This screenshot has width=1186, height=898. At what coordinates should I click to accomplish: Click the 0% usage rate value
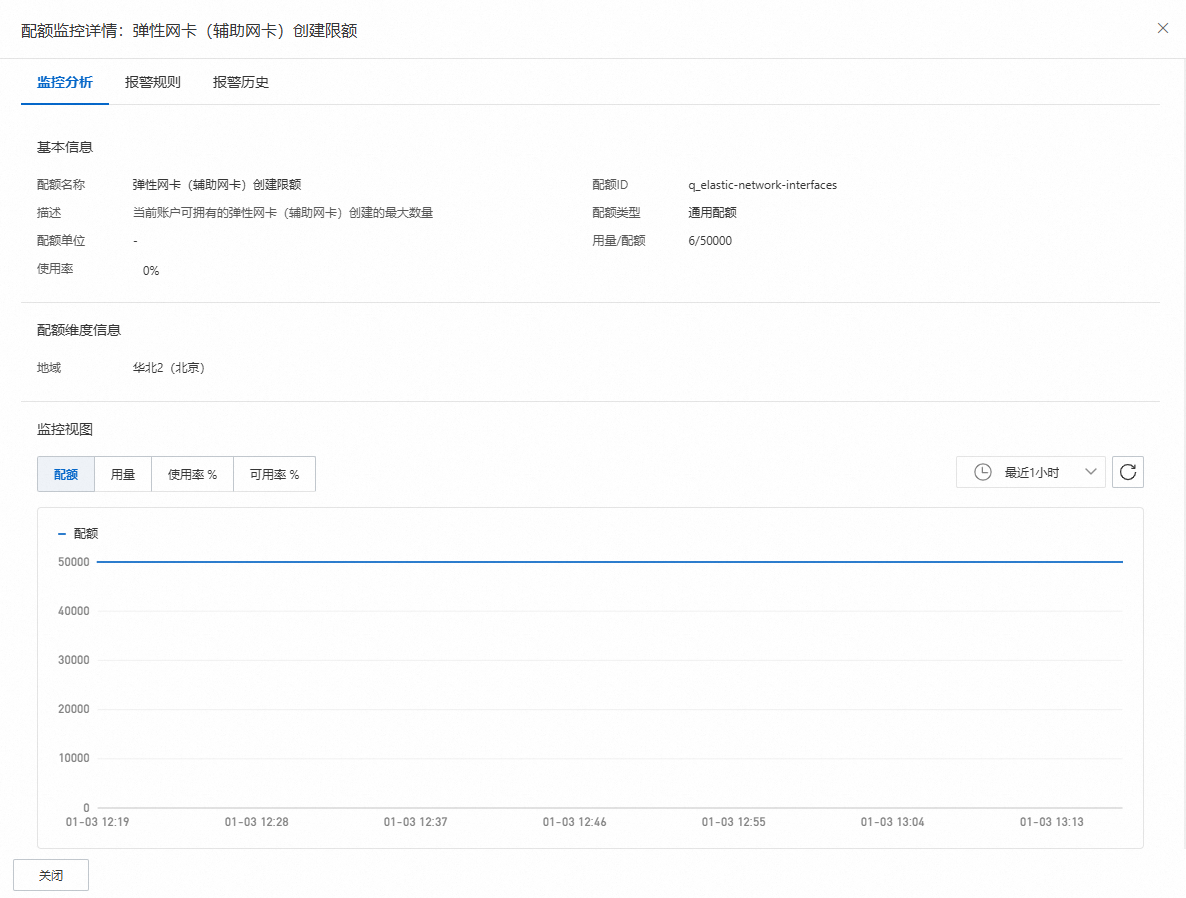tap(151, 271)
